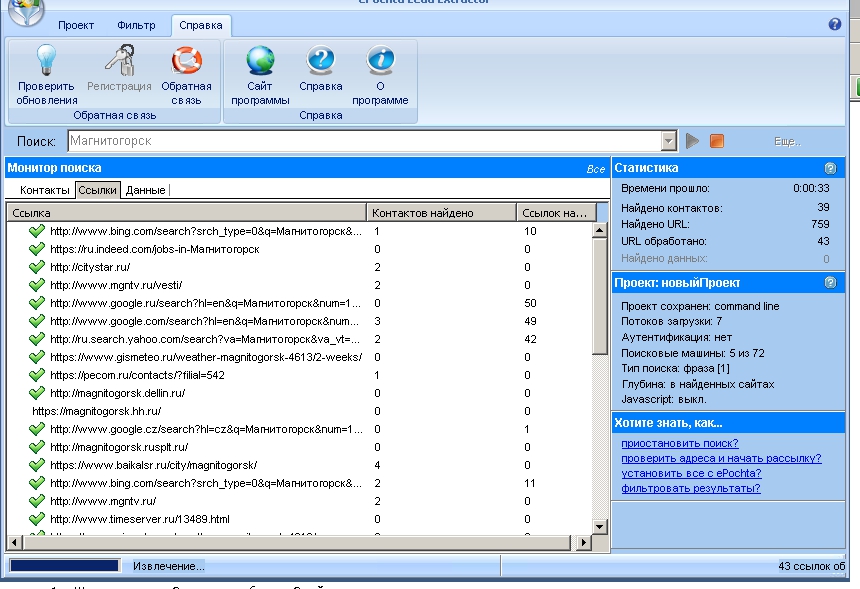Screen dimensions: 860x589
Task: Open О программе info icon
Action: coord(380,59)
